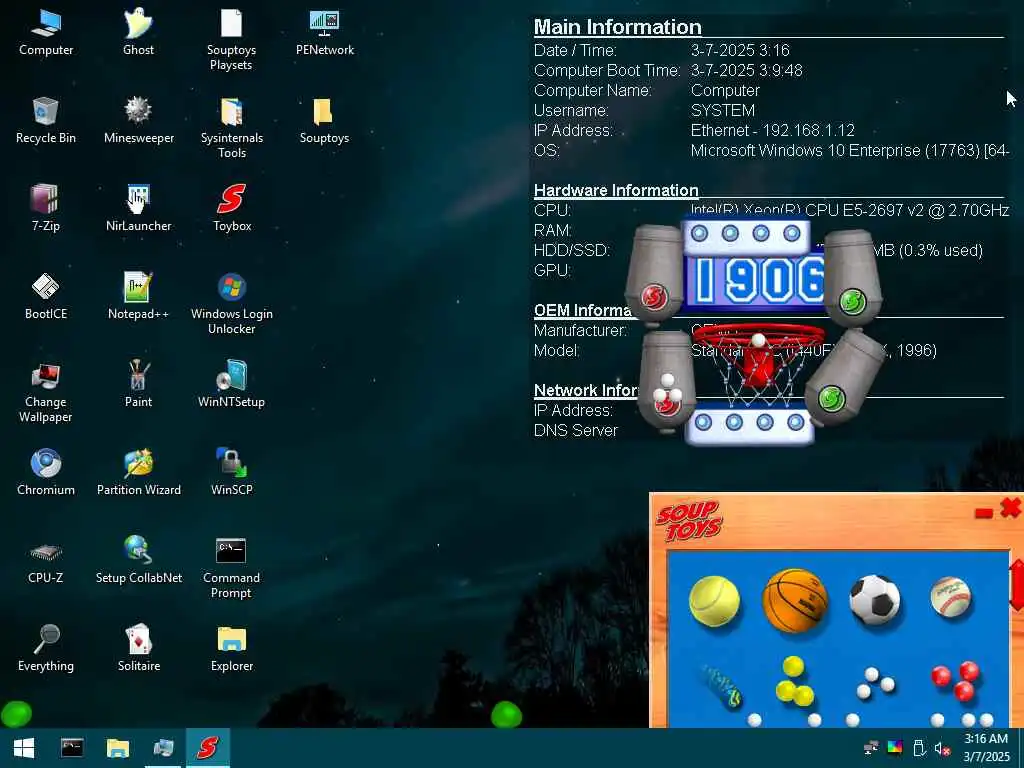Click the muted volume tray icon
Image resolution: width=1024 pixels, height=768 pixels.
tap(942, 748)
